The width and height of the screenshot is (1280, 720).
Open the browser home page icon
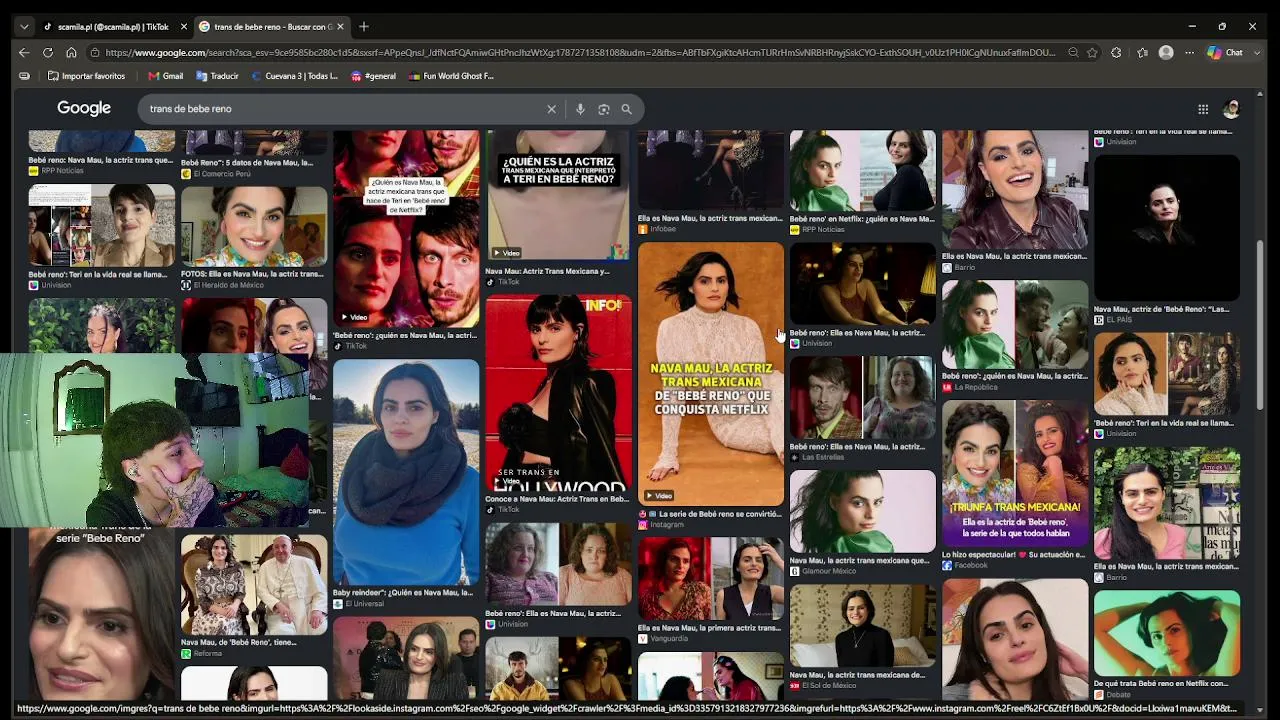click(x=71, y=53)
